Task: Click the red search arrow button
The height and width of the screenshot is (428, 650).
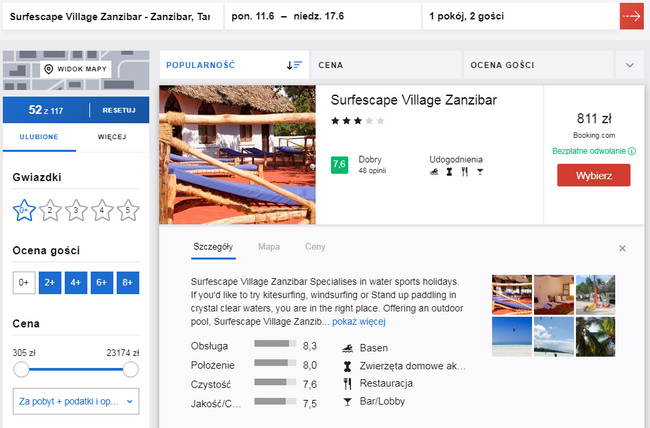Action: (631, 17)
